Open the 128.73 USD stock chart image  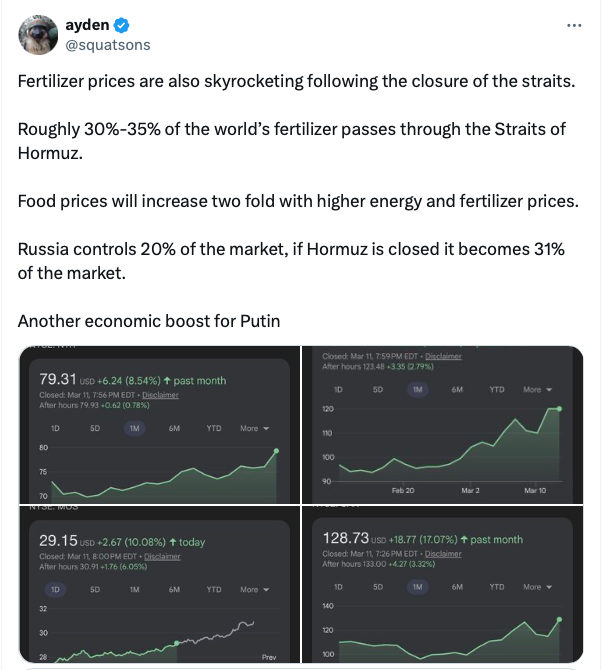point(443,591)
